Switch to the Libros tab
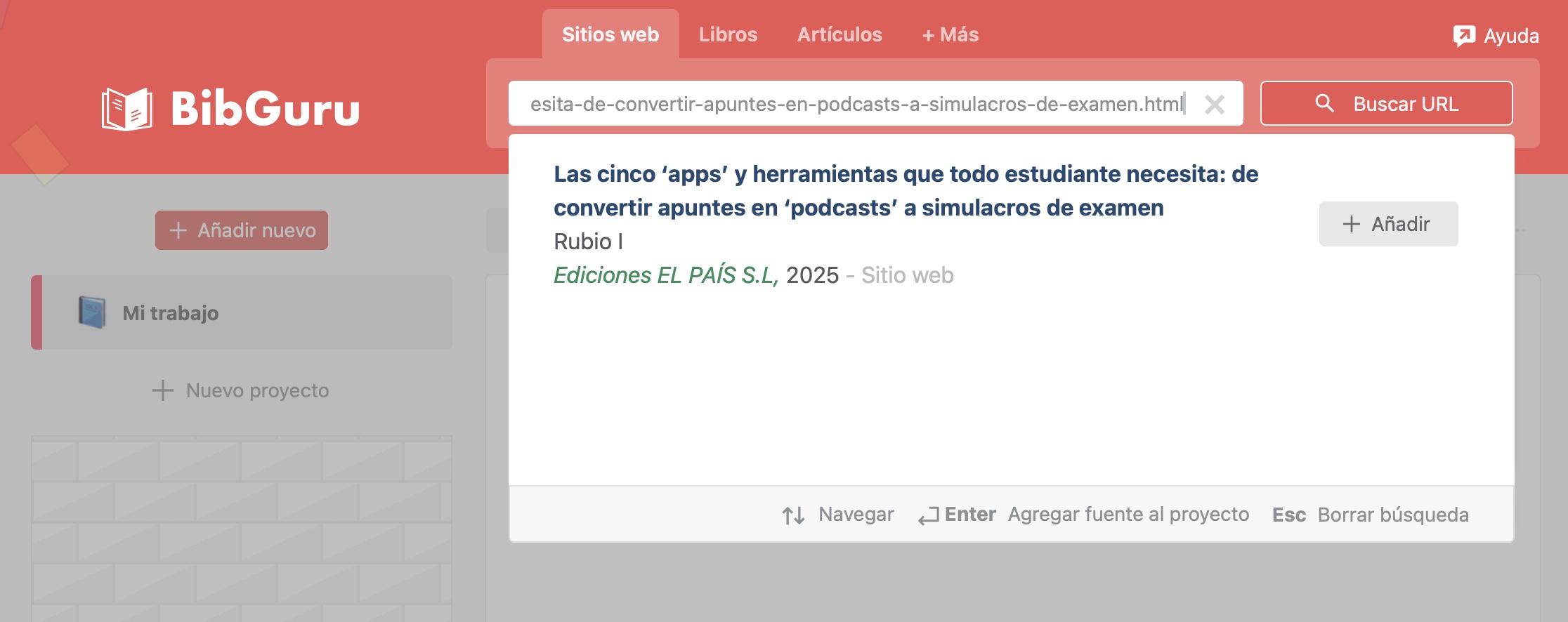1568x622 pixels. 728,34
